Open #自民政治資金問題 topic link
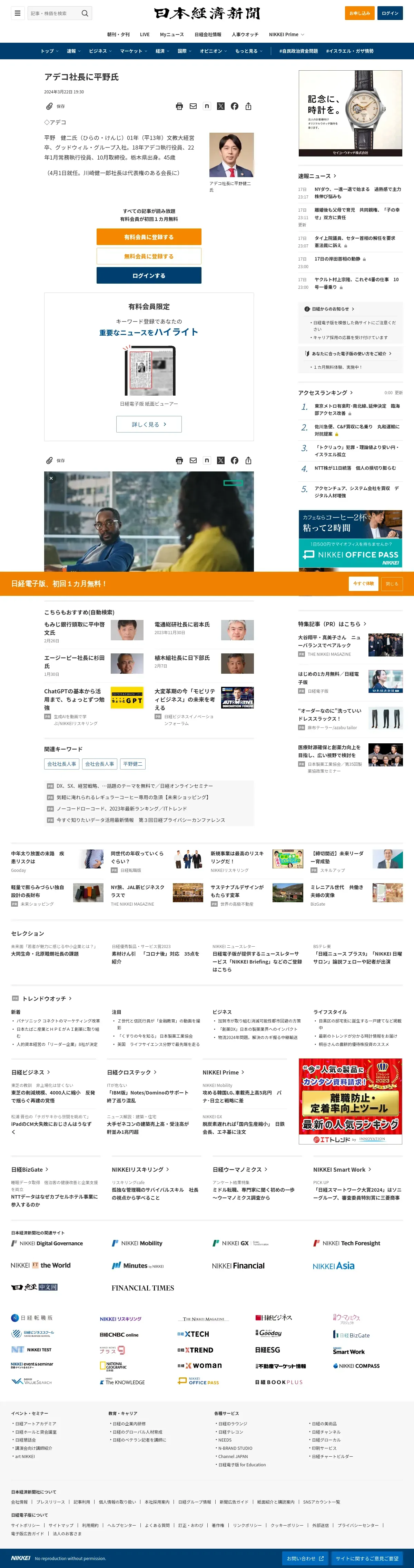The image size is (414, 1568). pyautogui.click(x=298, y=51)
